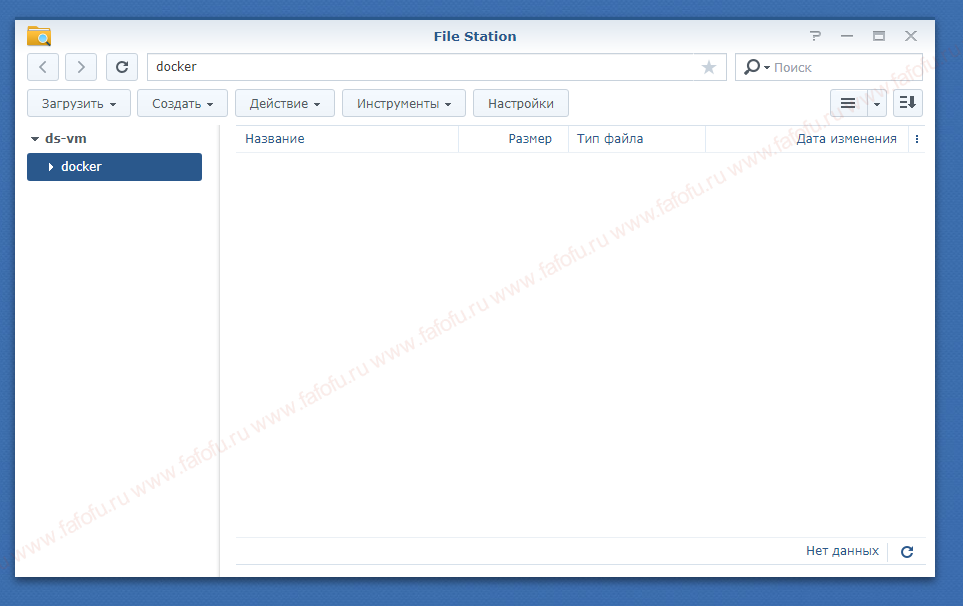Open the Инструменты menu
Viewport: 963px width, 606px height.
[x=404, y=103]
